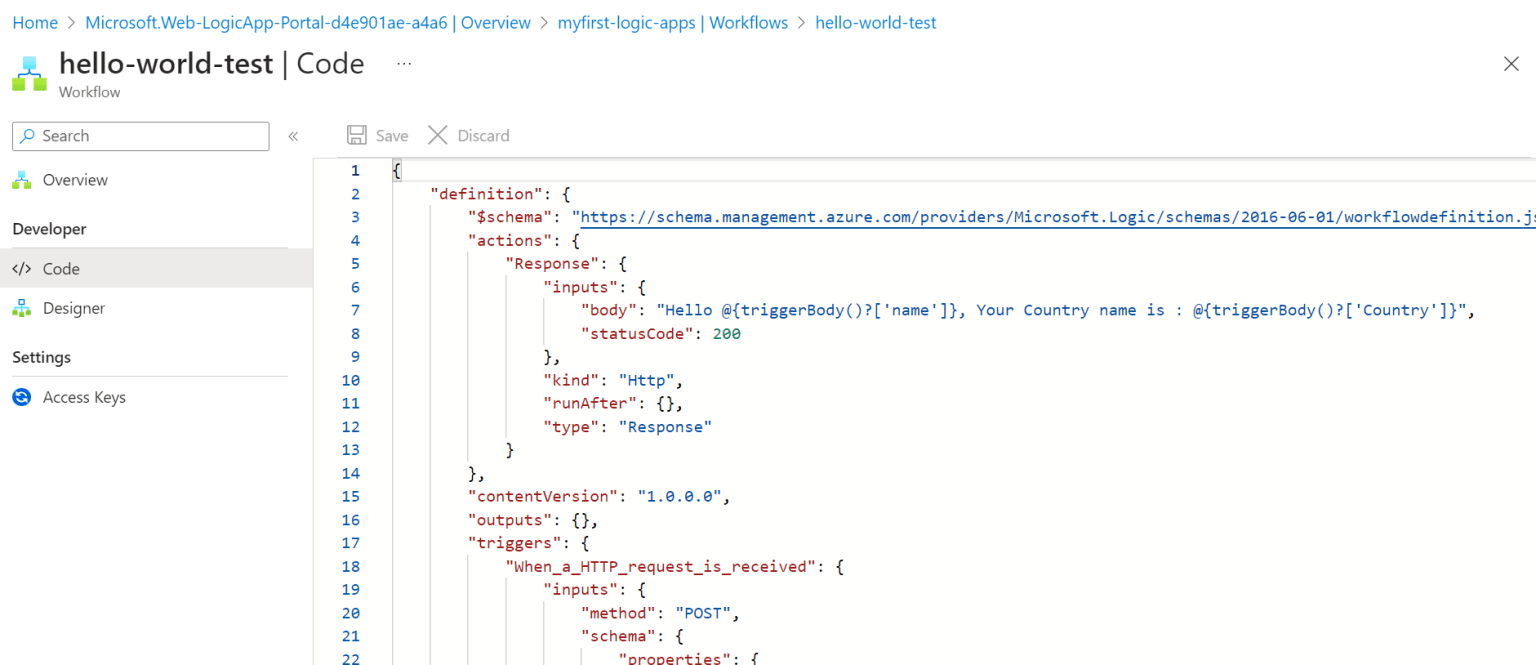Viewport: 1536px width, 665px height.
Task: Open the Logic App Portal Overview breadcrumb
Action: pyautogui.click(x=307, y=22)
